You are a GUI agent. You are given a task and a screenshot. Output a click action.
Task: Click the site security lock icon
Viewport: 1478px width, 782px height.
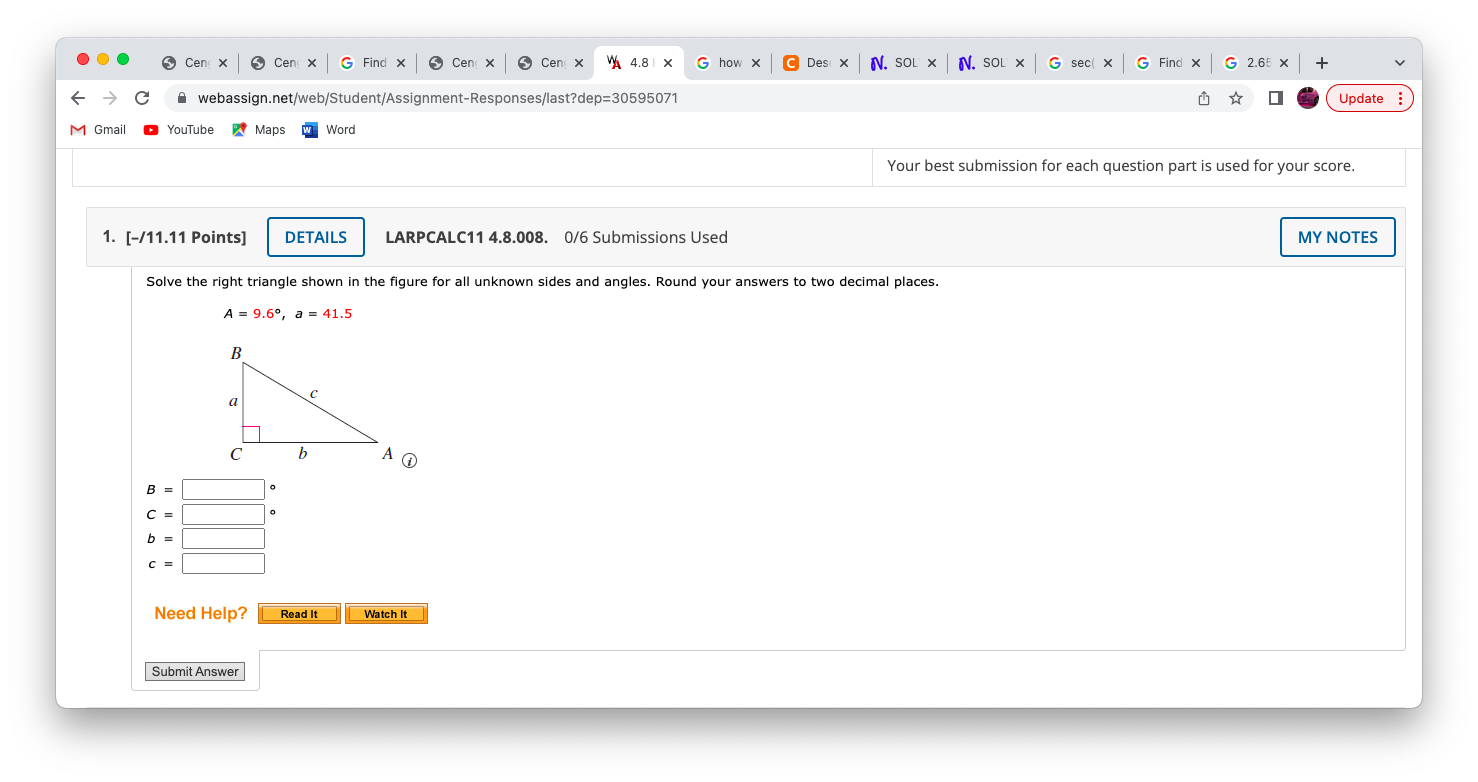pos(181,98)
